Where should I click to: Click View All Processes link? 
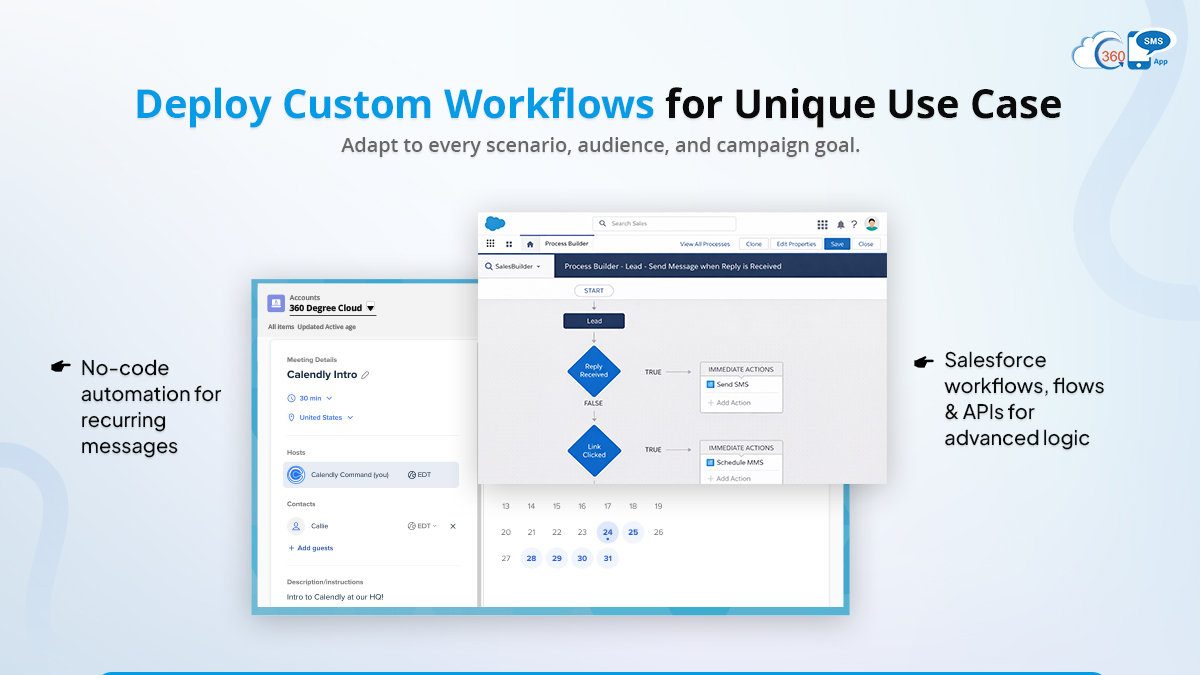(x=704, y=244)
